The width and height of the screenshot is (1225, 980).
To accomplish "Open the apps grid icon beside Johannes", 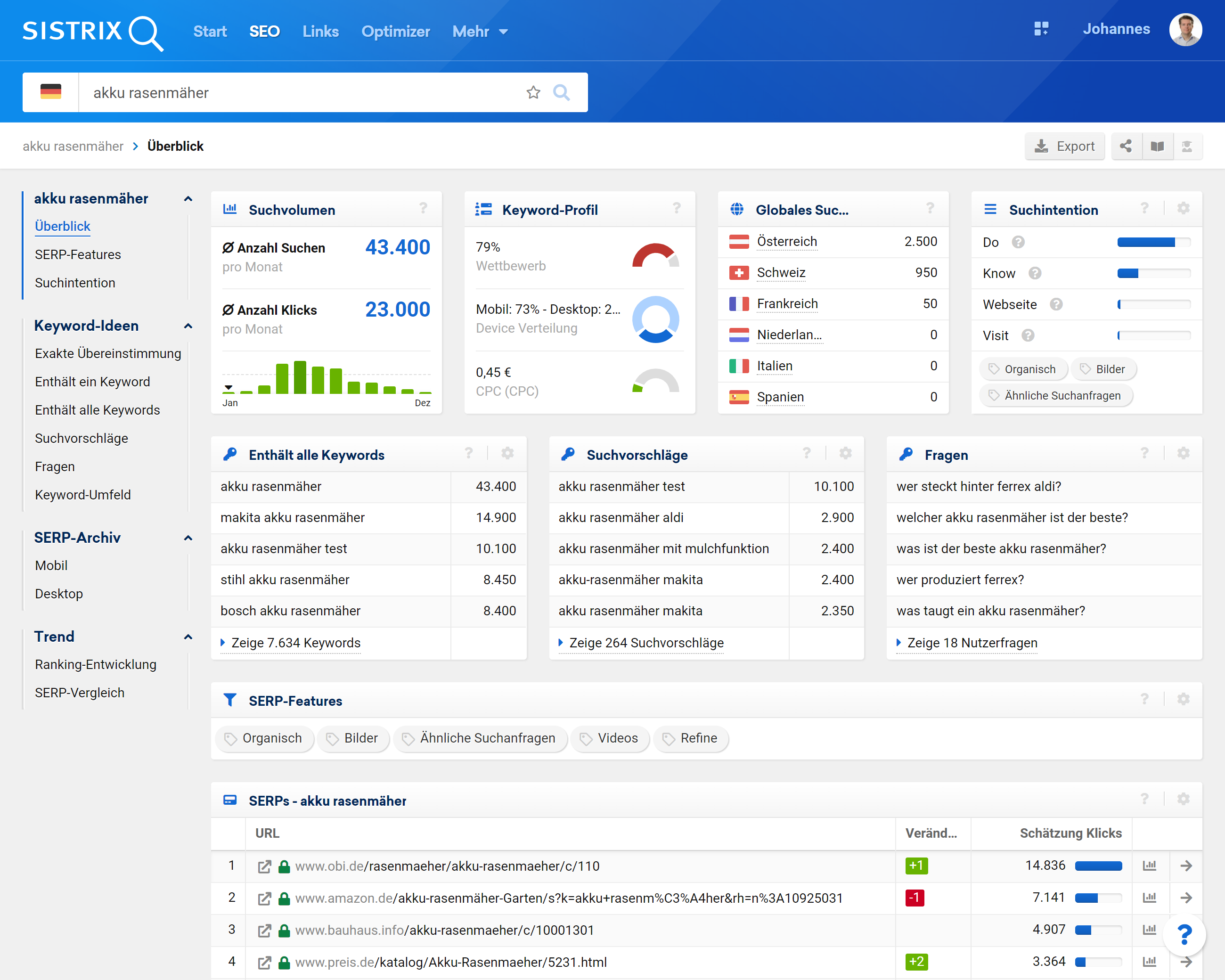I will coord(1041,29).
